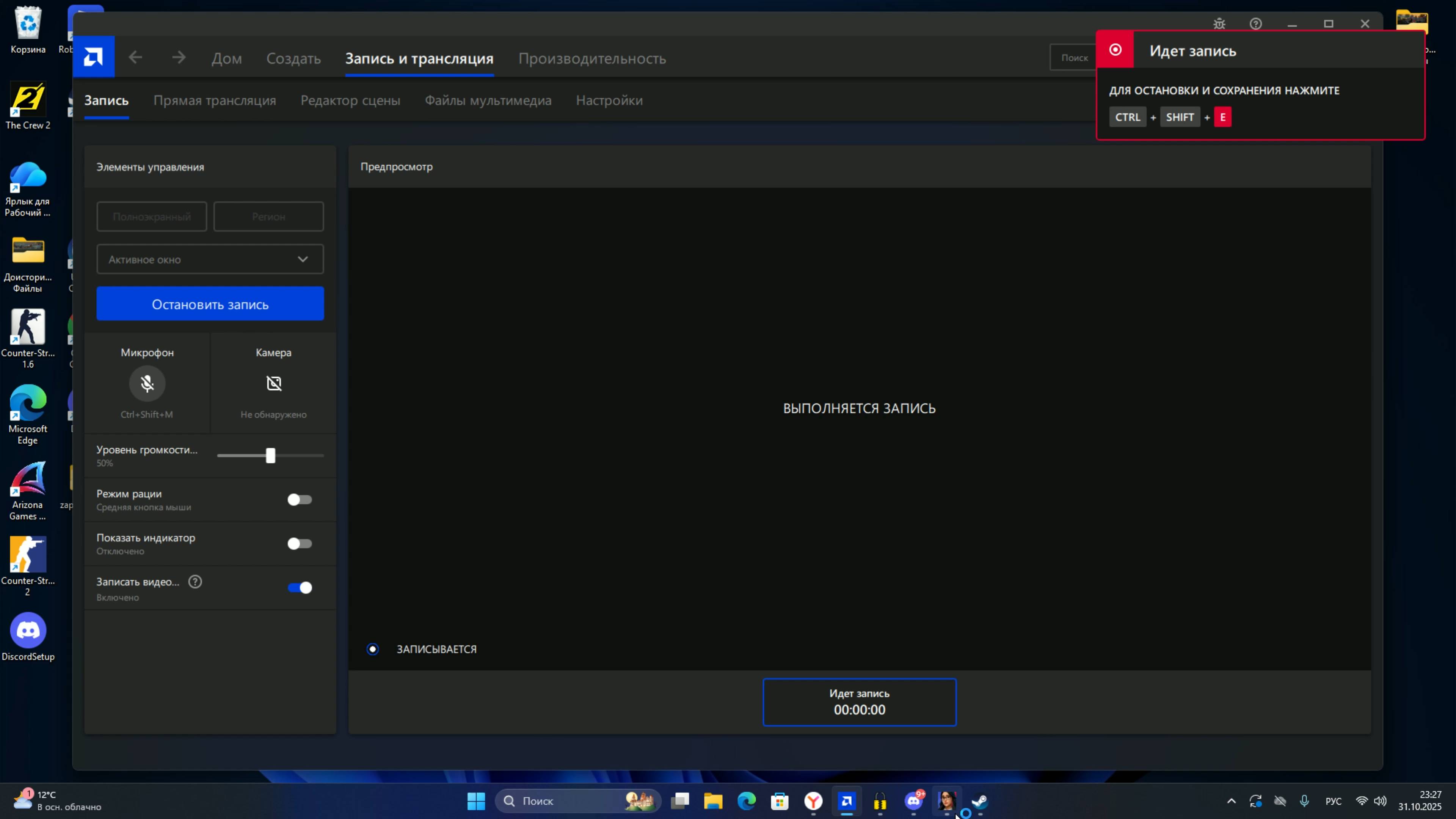
Task: Enable Режим рации toggle
Action: (x=300, y=500)
